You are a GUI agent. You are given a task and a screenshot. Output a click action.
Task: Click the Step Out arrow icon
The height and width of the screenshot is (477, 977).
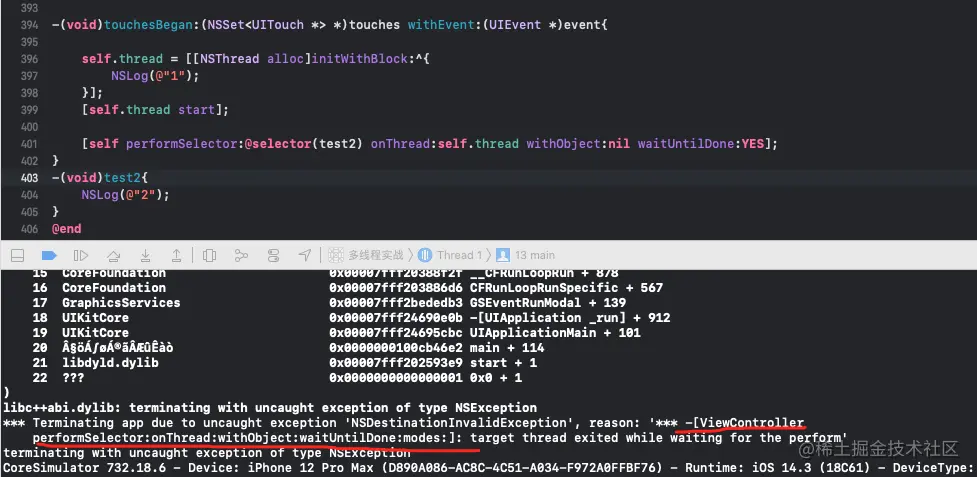pyautogui.click(x=176, y=255)
